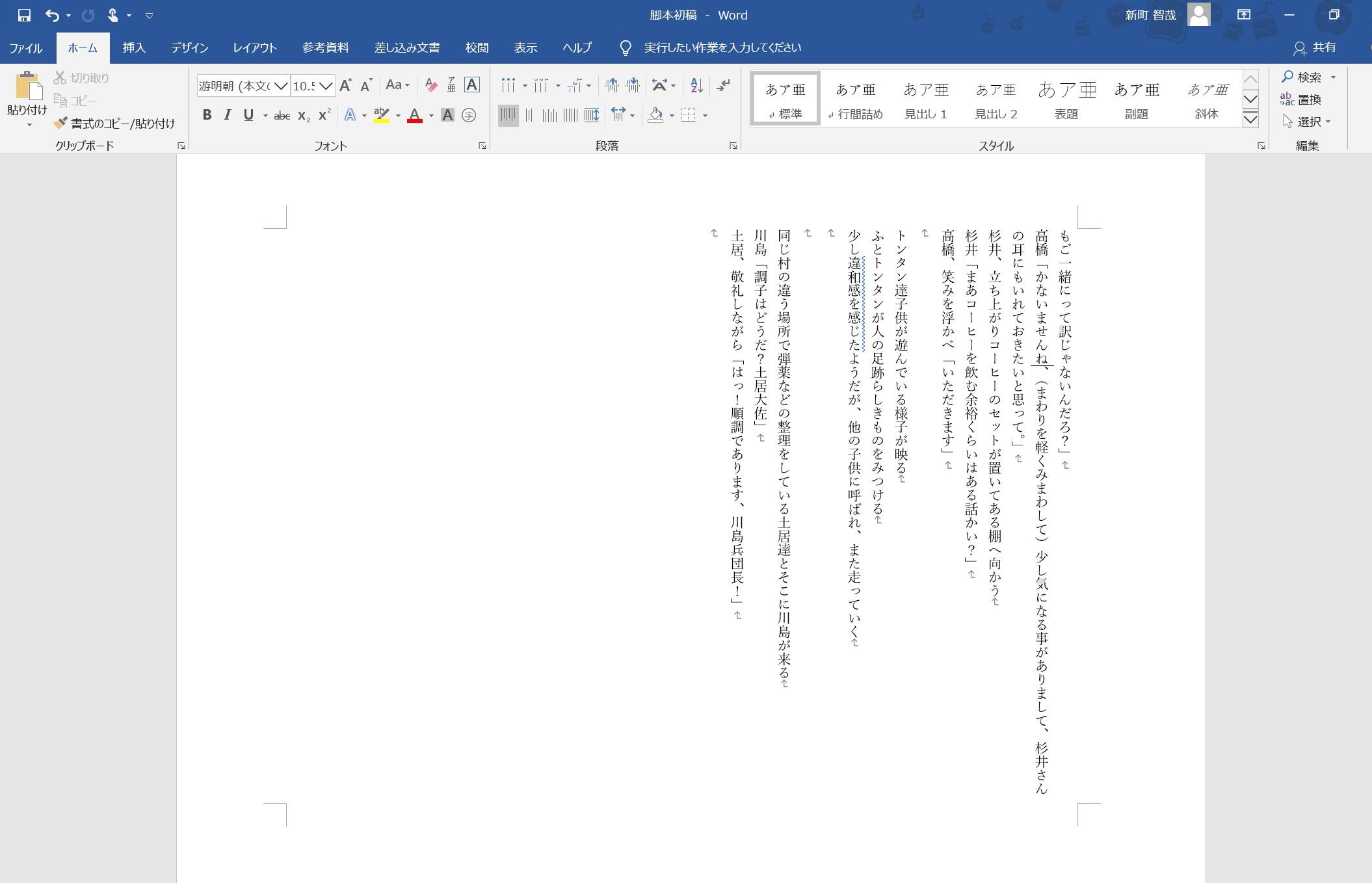The height and width of the screenshot is (883, 1372).
Task: Click the 実行したい作業を入力してください search box
Action: (x=722, y=48)
